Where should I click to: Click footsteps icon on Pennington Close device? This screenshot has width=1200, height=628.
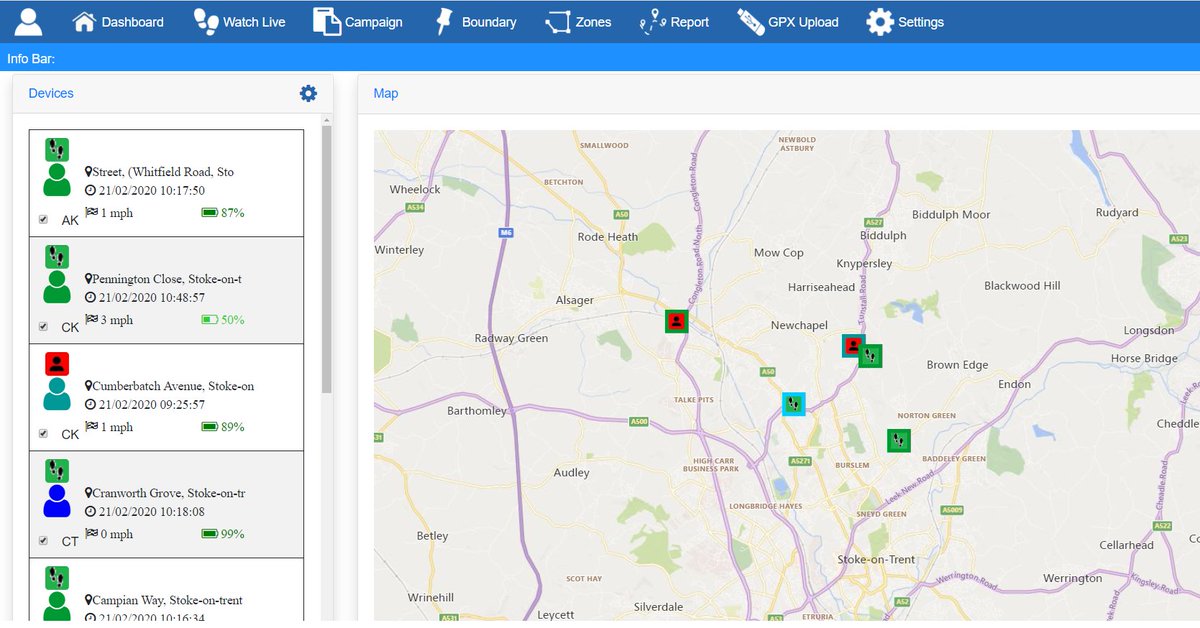[x=57, y=257]
